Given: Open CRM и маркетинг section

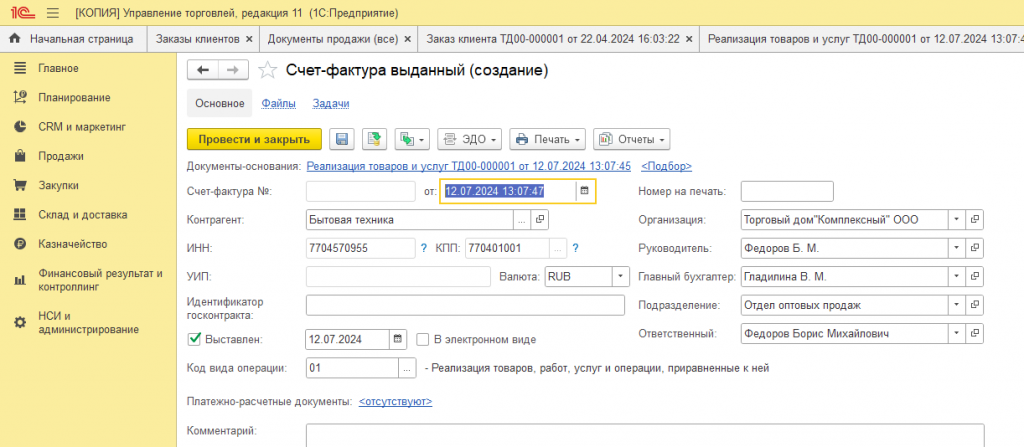Looking at the screenshot, I should pyautogui.click(x=82, y=127).
